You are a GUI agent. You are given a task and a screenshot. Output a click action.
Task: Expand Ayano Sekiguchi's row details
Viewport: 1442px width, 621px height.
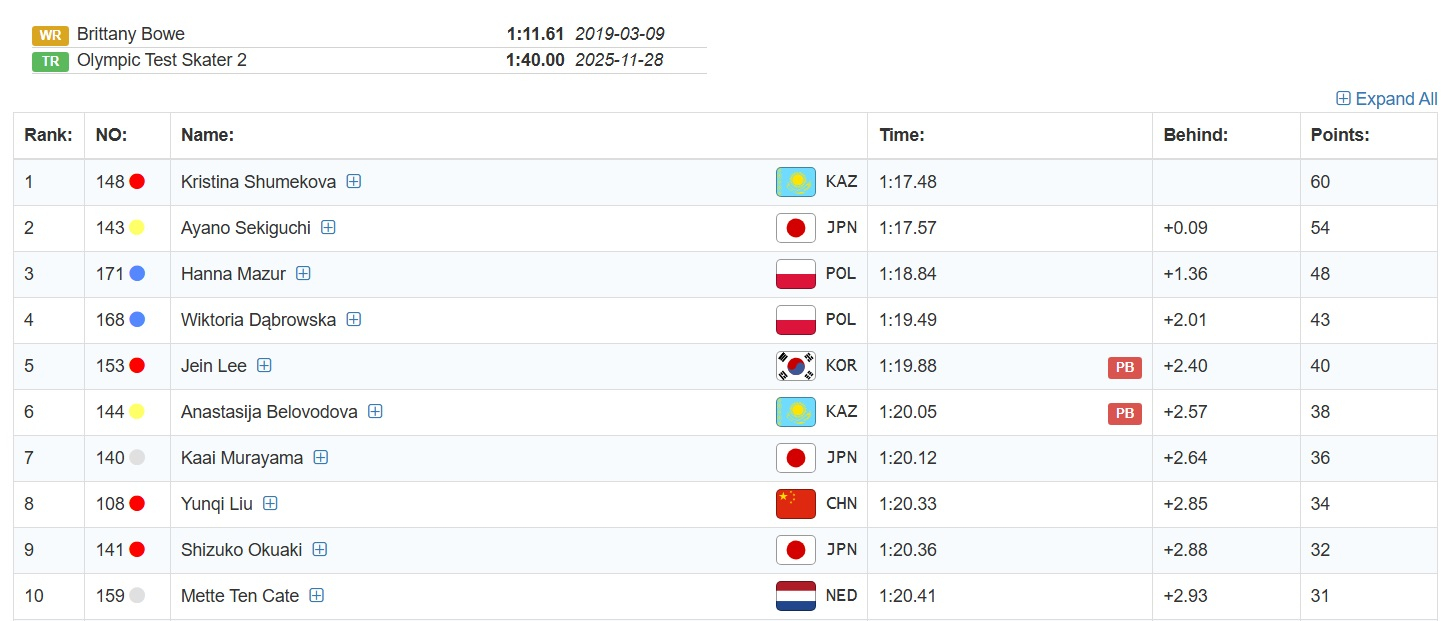328,228
